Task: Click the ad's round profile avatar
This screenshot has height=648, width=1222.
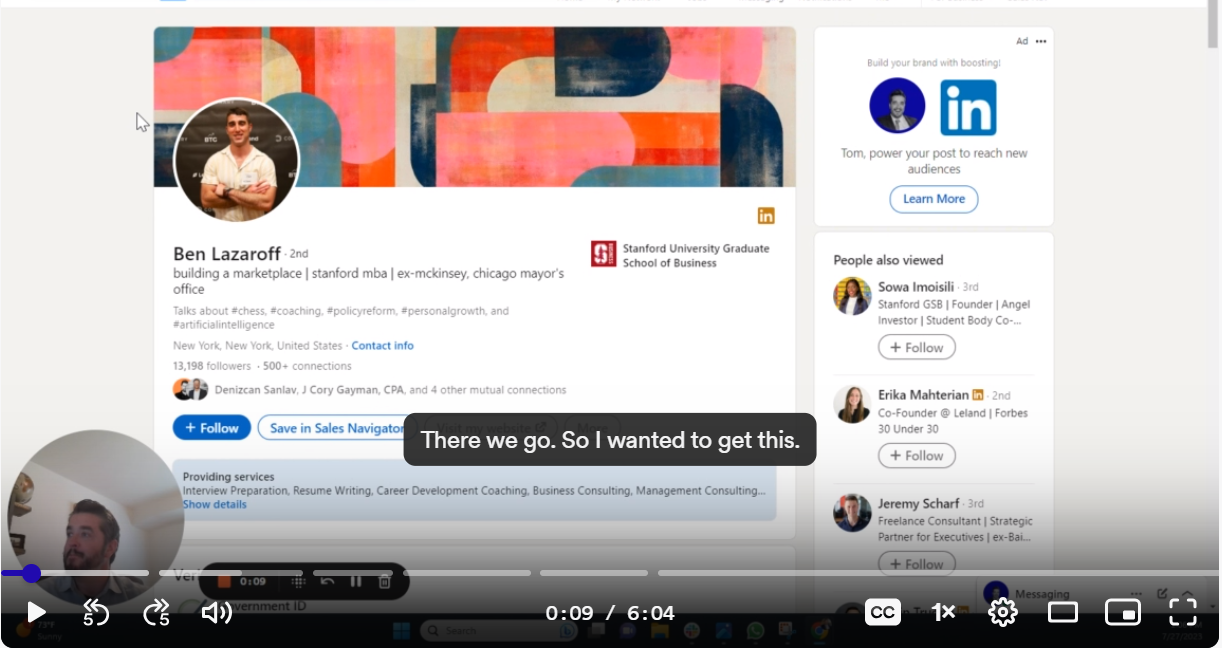Action: [897, 106]
